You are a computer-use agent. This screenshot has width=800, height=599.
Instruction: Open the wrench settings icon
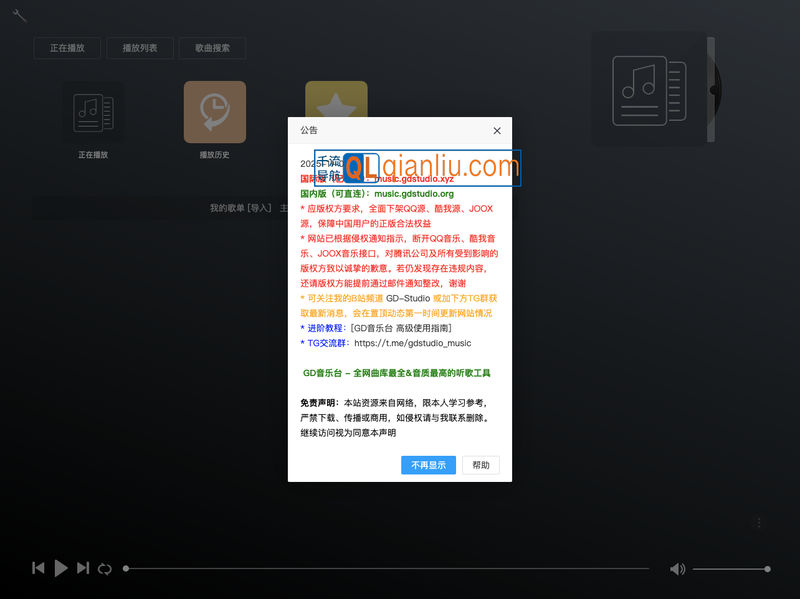pos(18,14)
